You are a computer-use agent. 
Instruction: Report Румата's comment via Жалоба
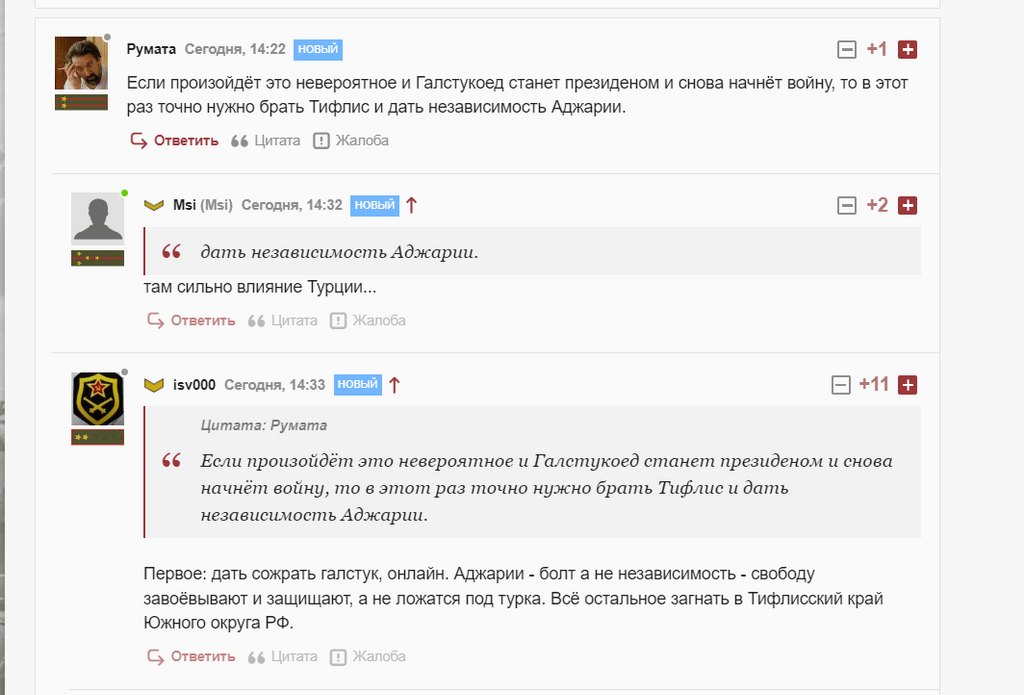tap(351, 141)
